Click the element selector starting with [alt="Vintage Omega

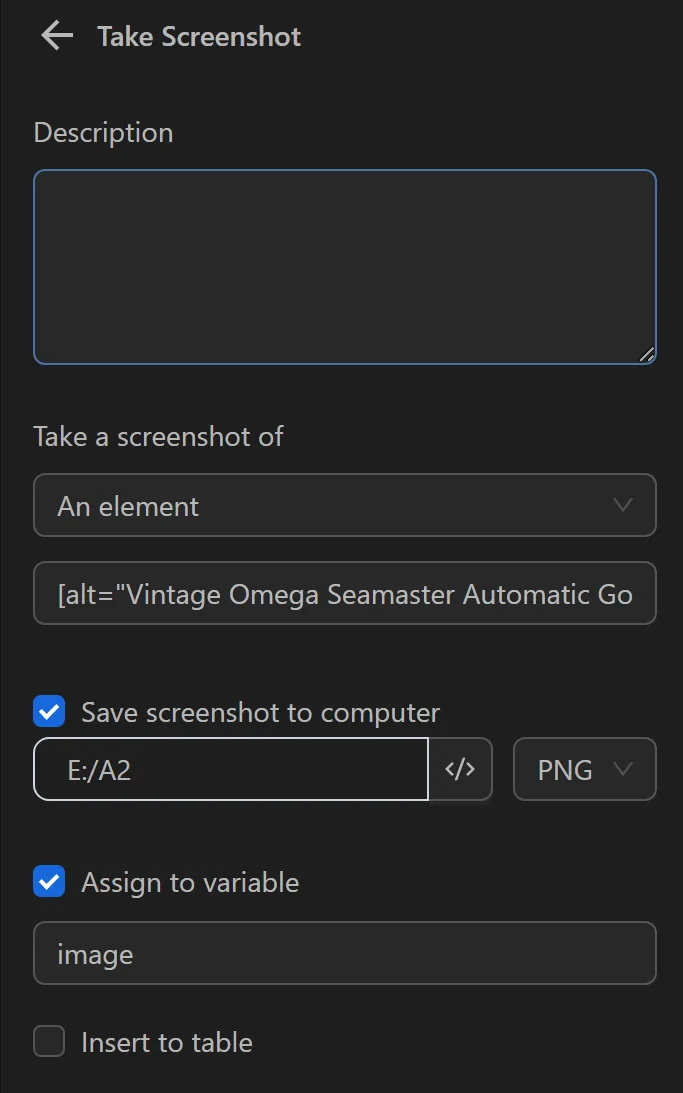tap(345, 593)
